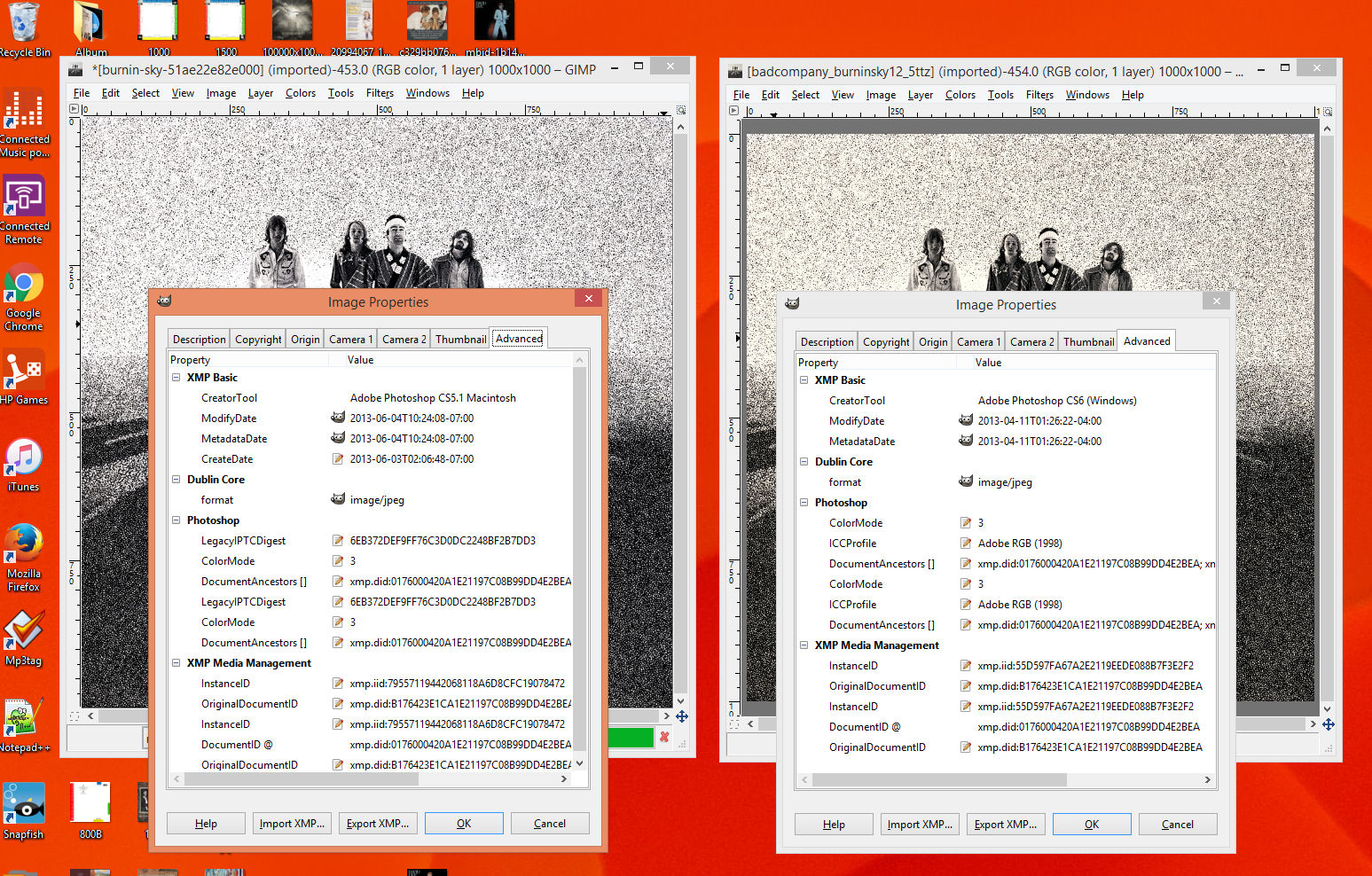The width and height of the screenshot is (1372, 876).
Task: Launch iTunes from the desktop
Action: click(x=24, y=465)
